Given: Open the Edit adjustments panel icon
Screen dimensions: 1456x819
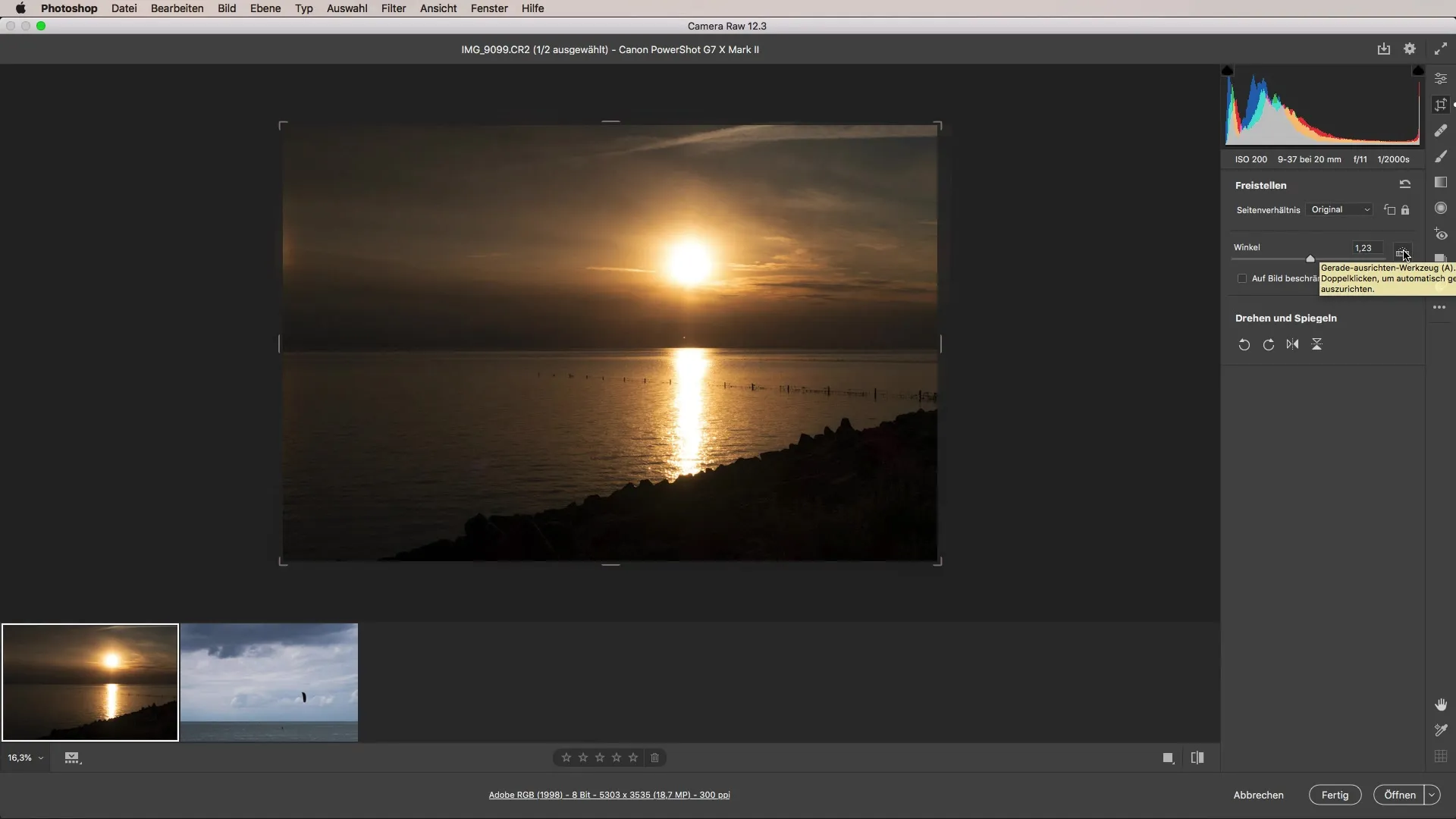Looking at the screenshot, I should point(1440,79).
